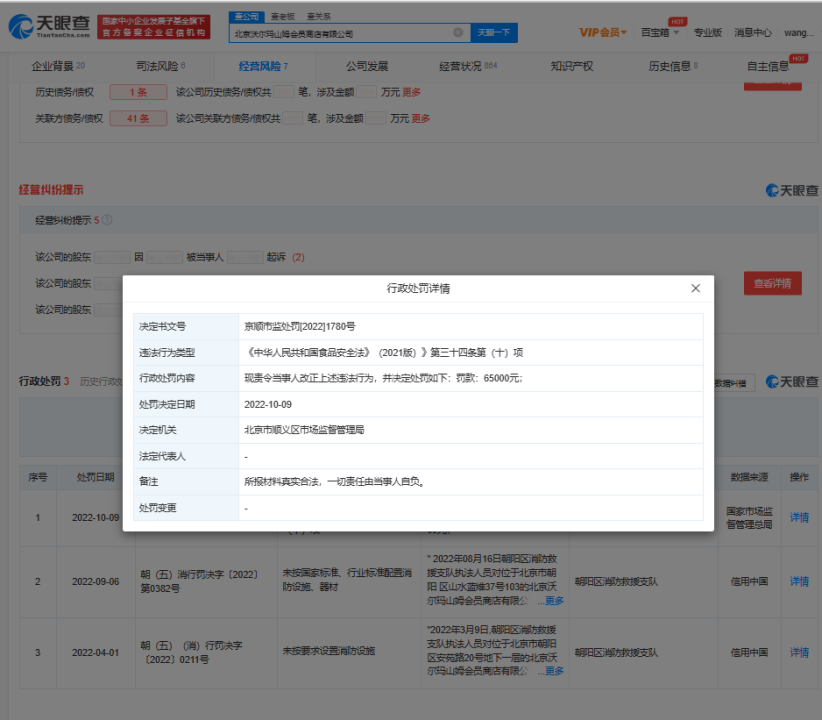Select the 查老板 search mode tab
Screen dimensions: 822x720
click(x=283, y=16)
